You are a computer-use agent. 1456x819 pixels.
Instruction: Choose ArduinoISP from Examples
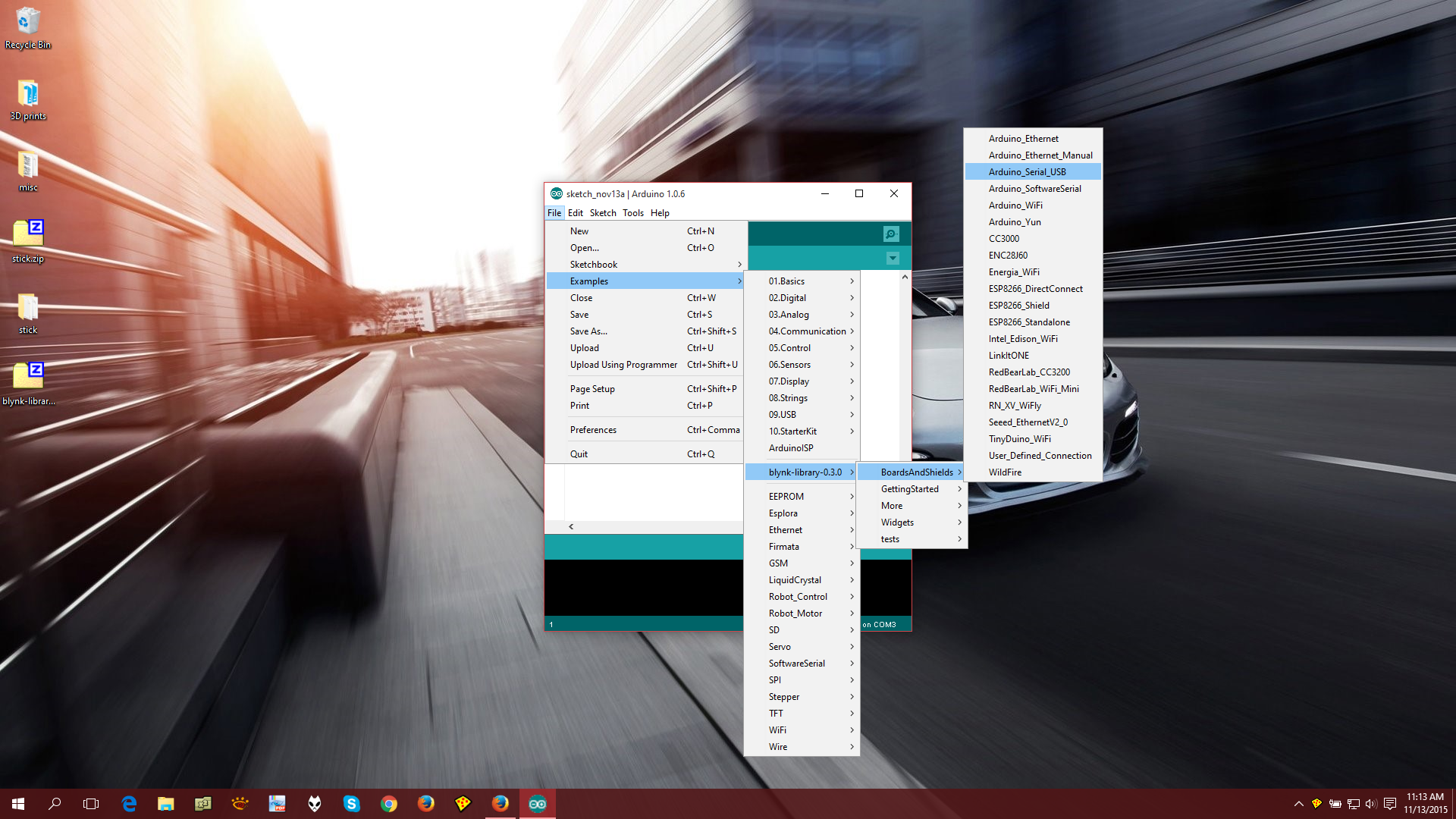tap(802, 448)
